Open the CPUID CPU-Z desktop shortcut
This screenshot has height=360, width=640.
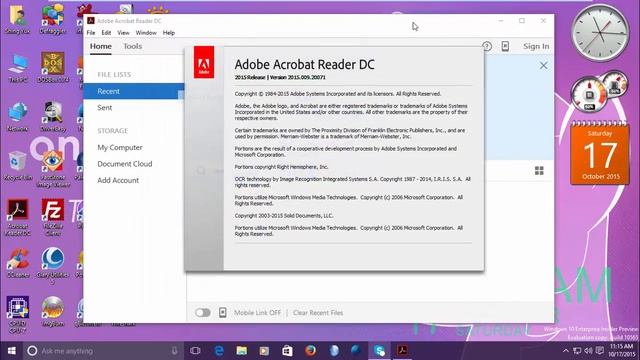pyautogui.click(x=18, y=315)
